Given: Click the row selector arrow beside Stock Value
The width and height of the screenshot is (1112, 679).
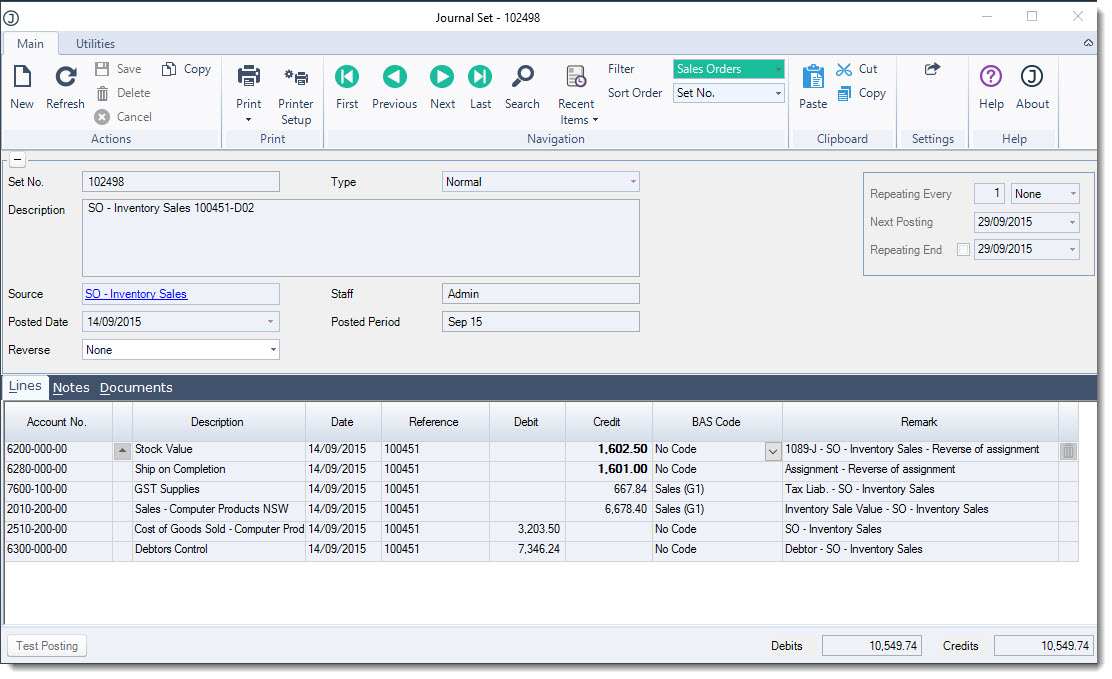Looking at the screenshot, I should coord(122,450).
